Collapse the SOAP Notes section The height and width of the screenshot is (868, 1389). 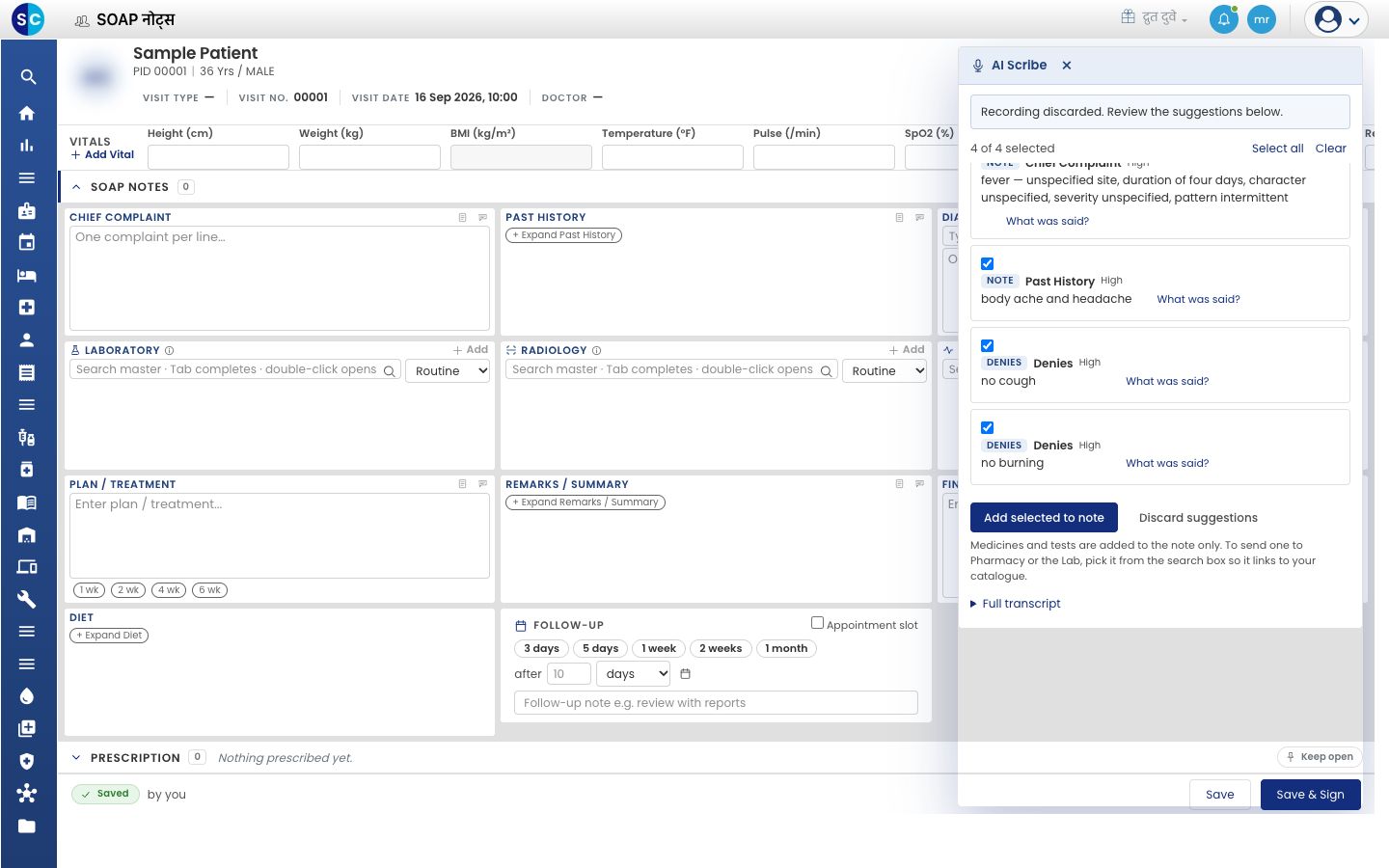click(x=76, y=187)
